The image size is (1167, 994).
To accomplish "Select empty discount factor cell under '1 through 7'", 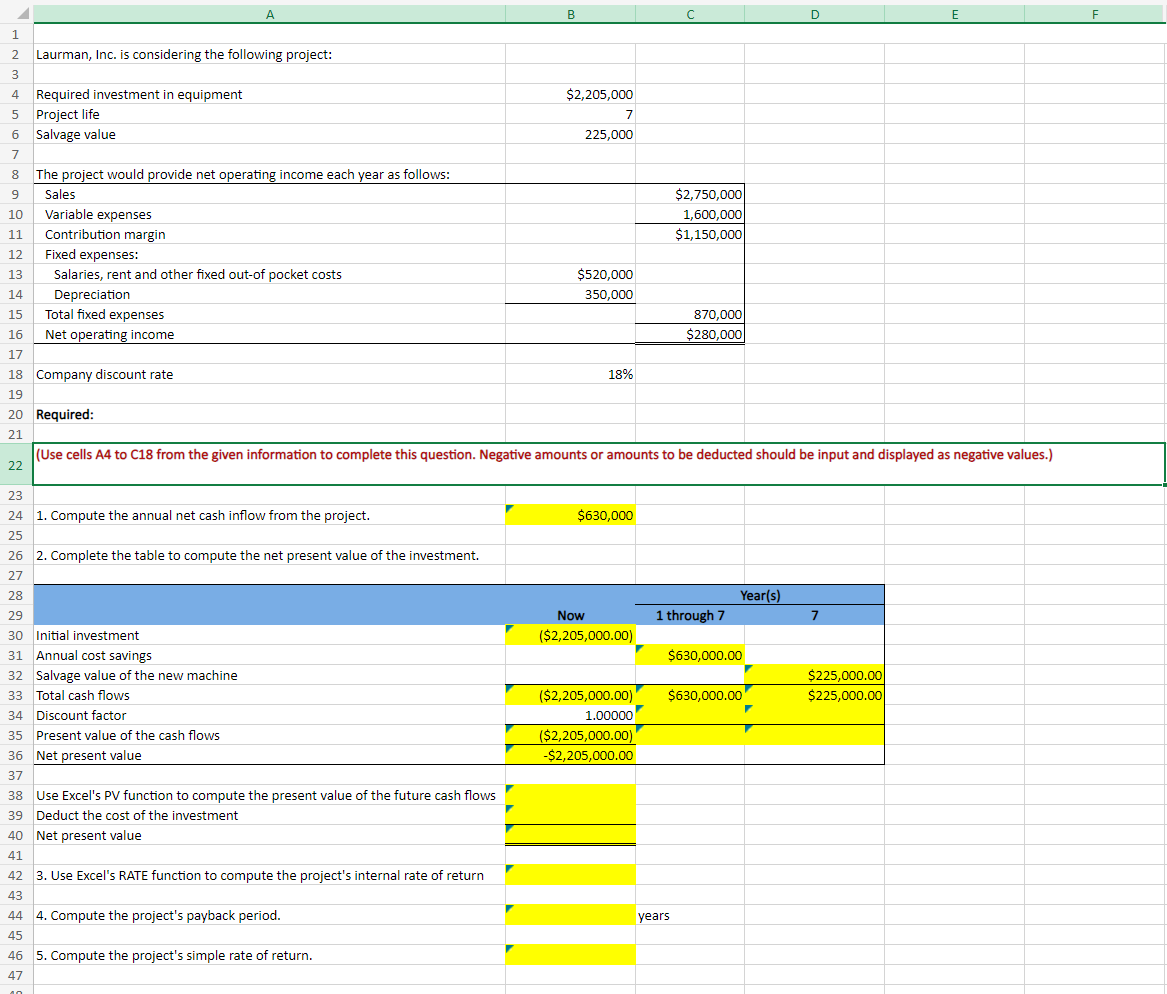I will 690,715.
